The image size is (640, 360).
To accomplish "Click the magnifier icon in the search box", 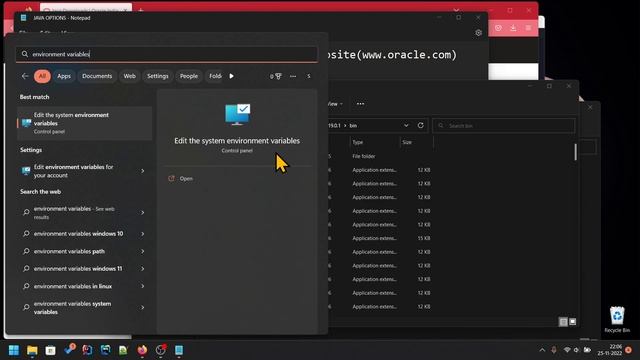I will 25,54.
